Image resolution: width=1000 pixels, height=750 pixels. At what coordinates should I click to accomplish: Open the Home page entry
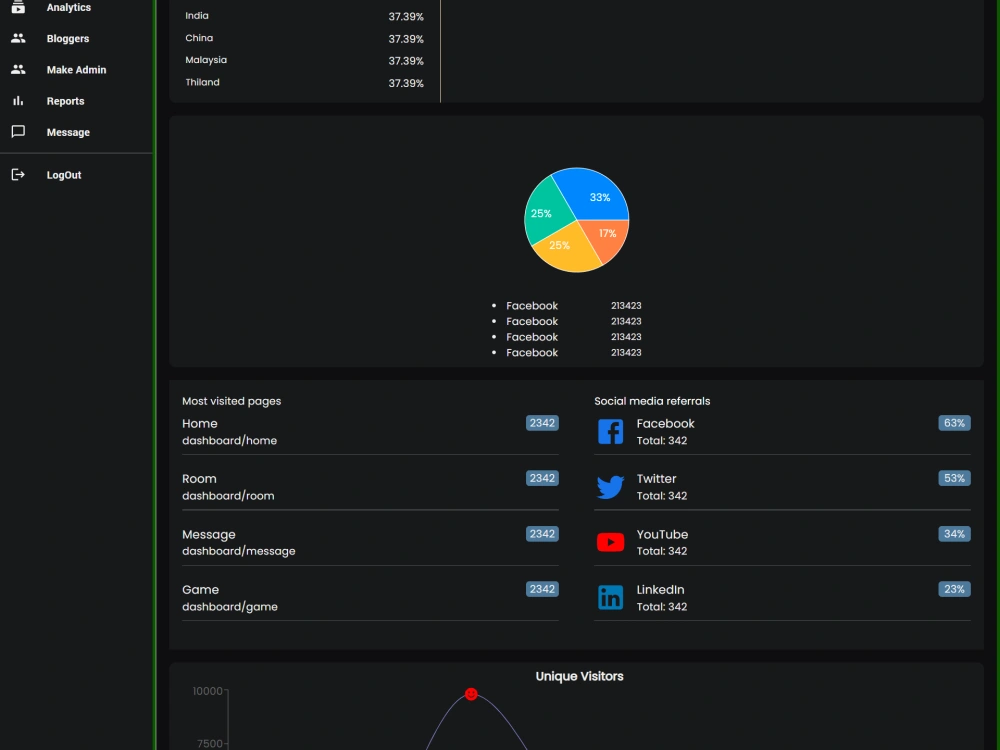[x=199, y=423]
